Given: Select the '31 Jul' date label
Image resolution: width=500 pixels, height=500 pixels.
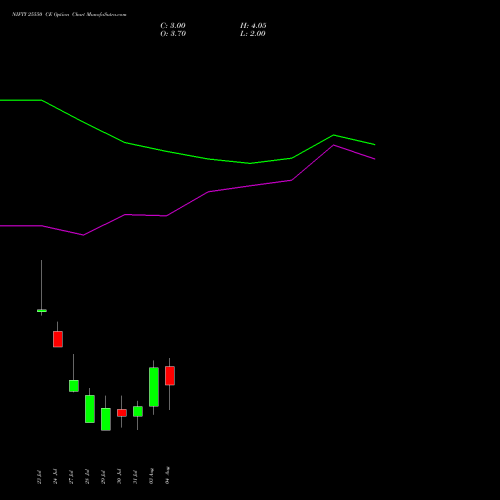Looking at the screenshot, I should pos(135,477).
